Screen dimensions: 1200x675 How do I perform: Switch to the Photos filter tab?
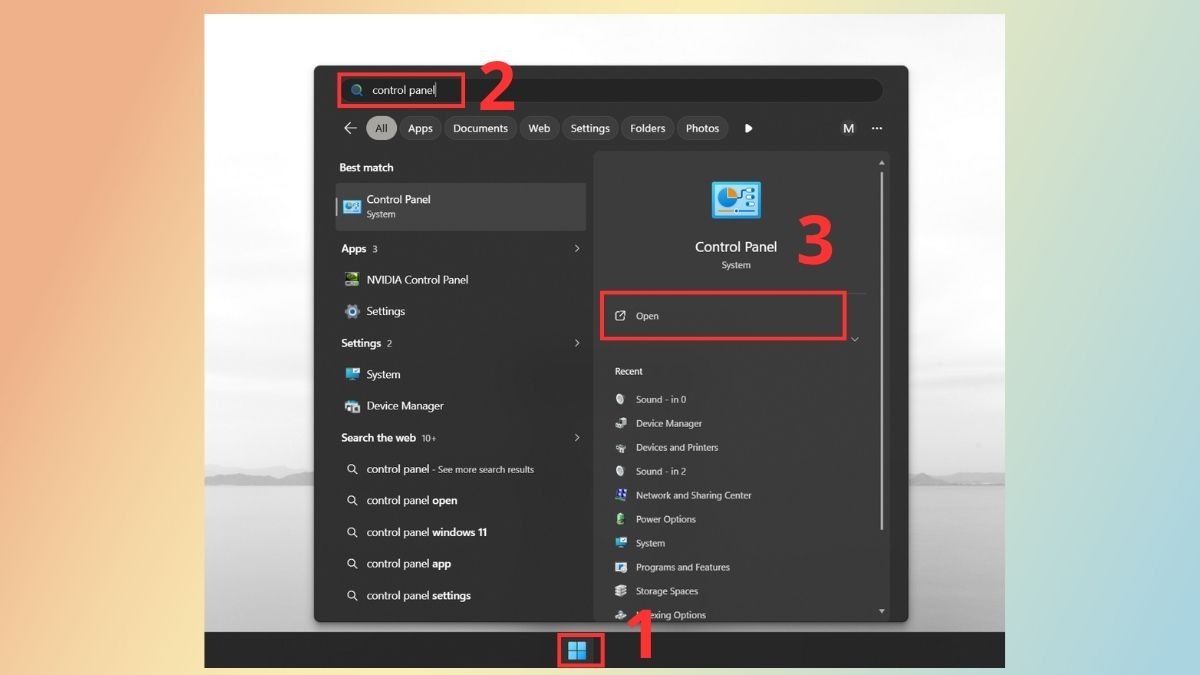tap(702, 128)
